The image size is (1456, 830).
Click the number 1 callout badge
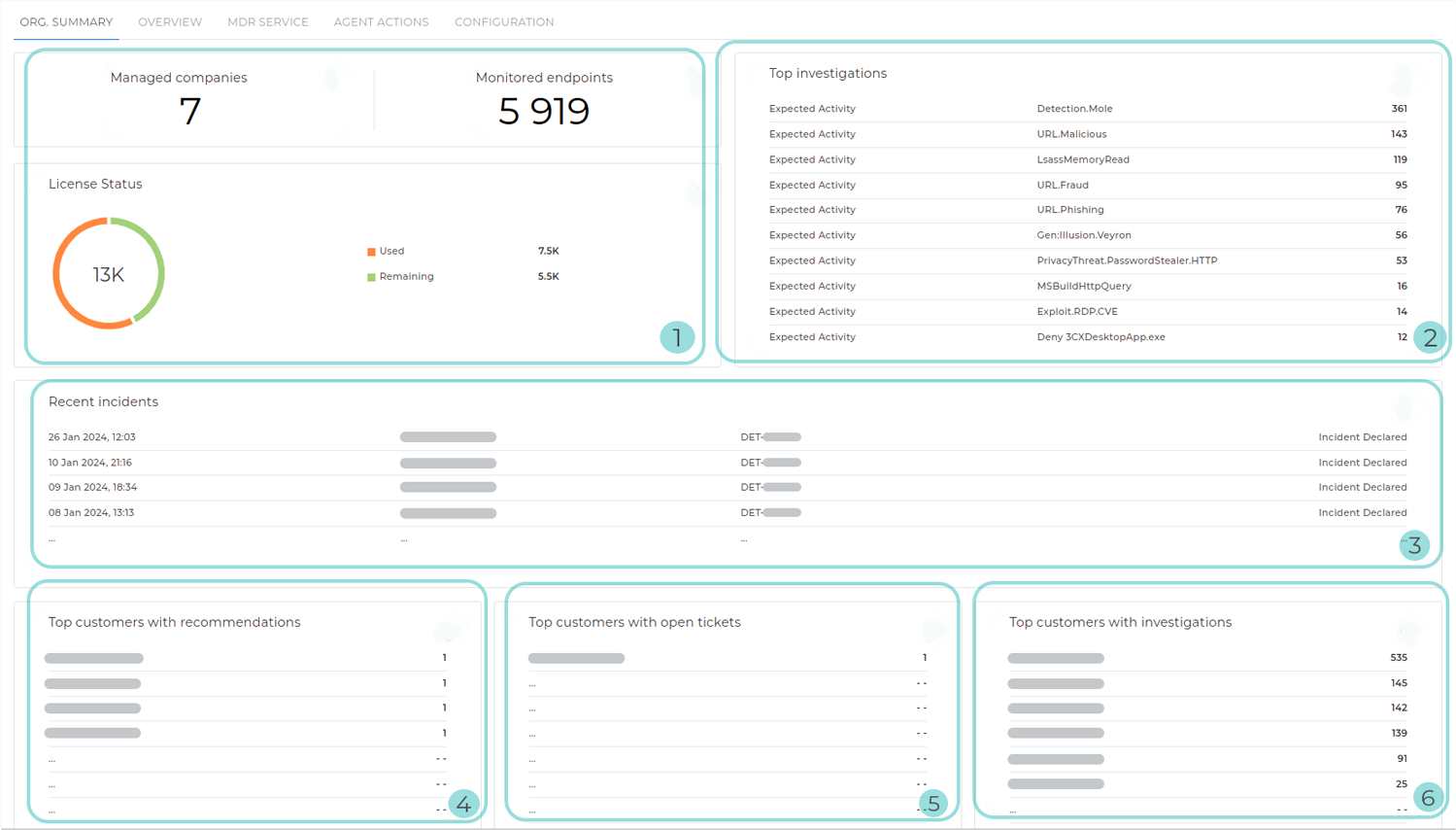click(x=676, y=337)
